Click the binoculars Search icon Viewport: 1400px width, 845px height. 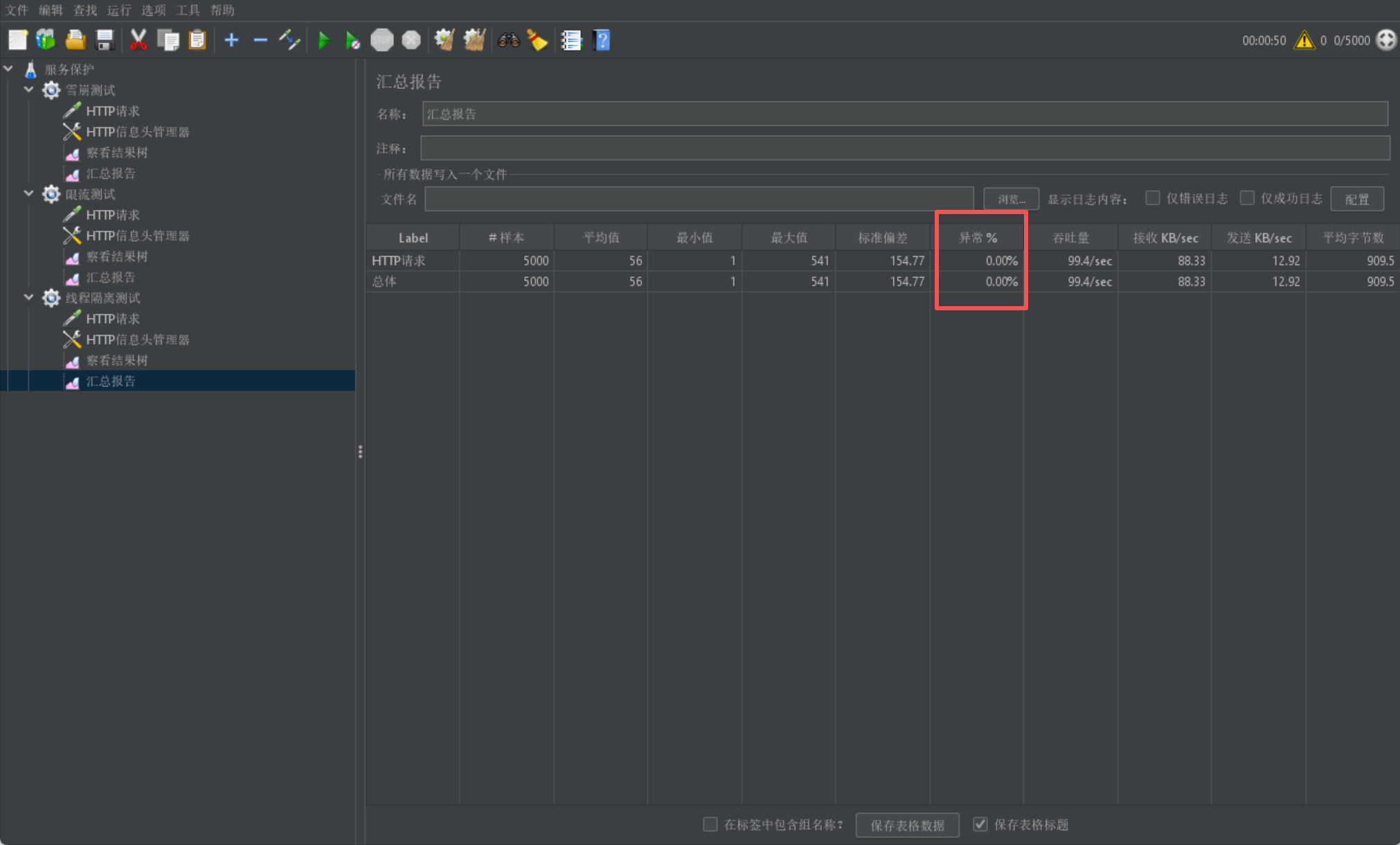508,40
